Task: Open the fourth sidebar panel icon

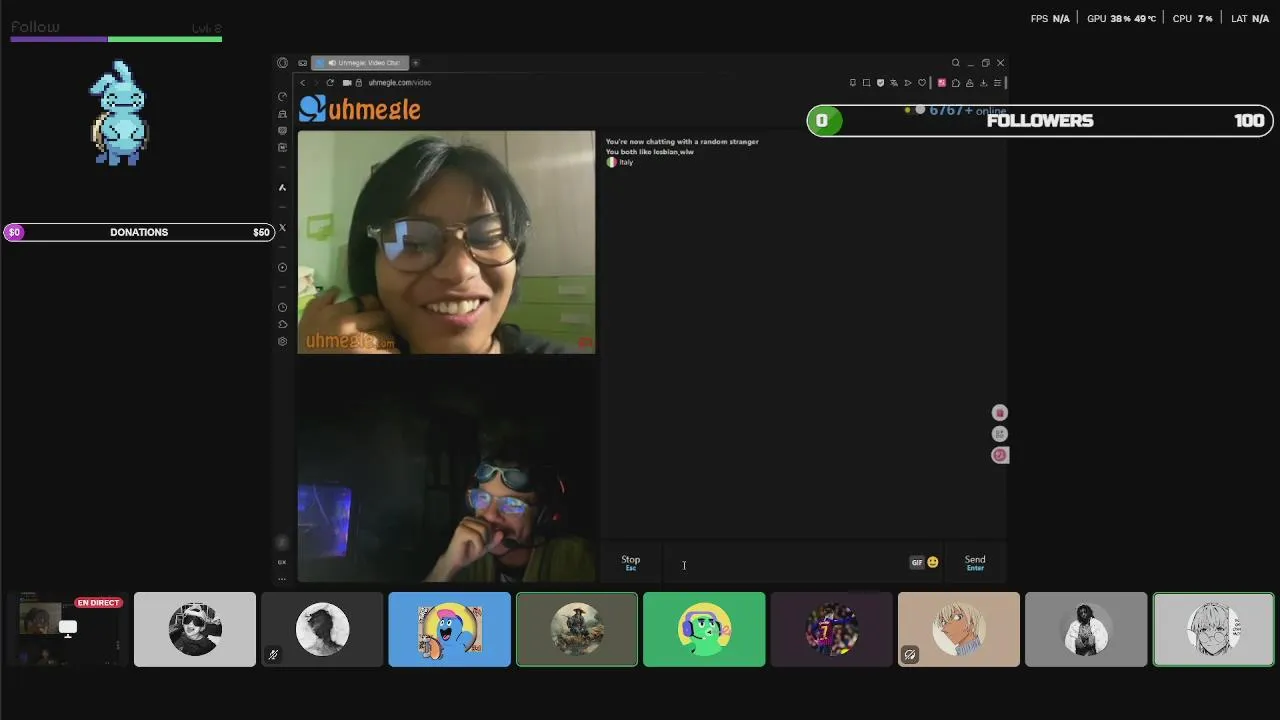Action: coord(282,147)
